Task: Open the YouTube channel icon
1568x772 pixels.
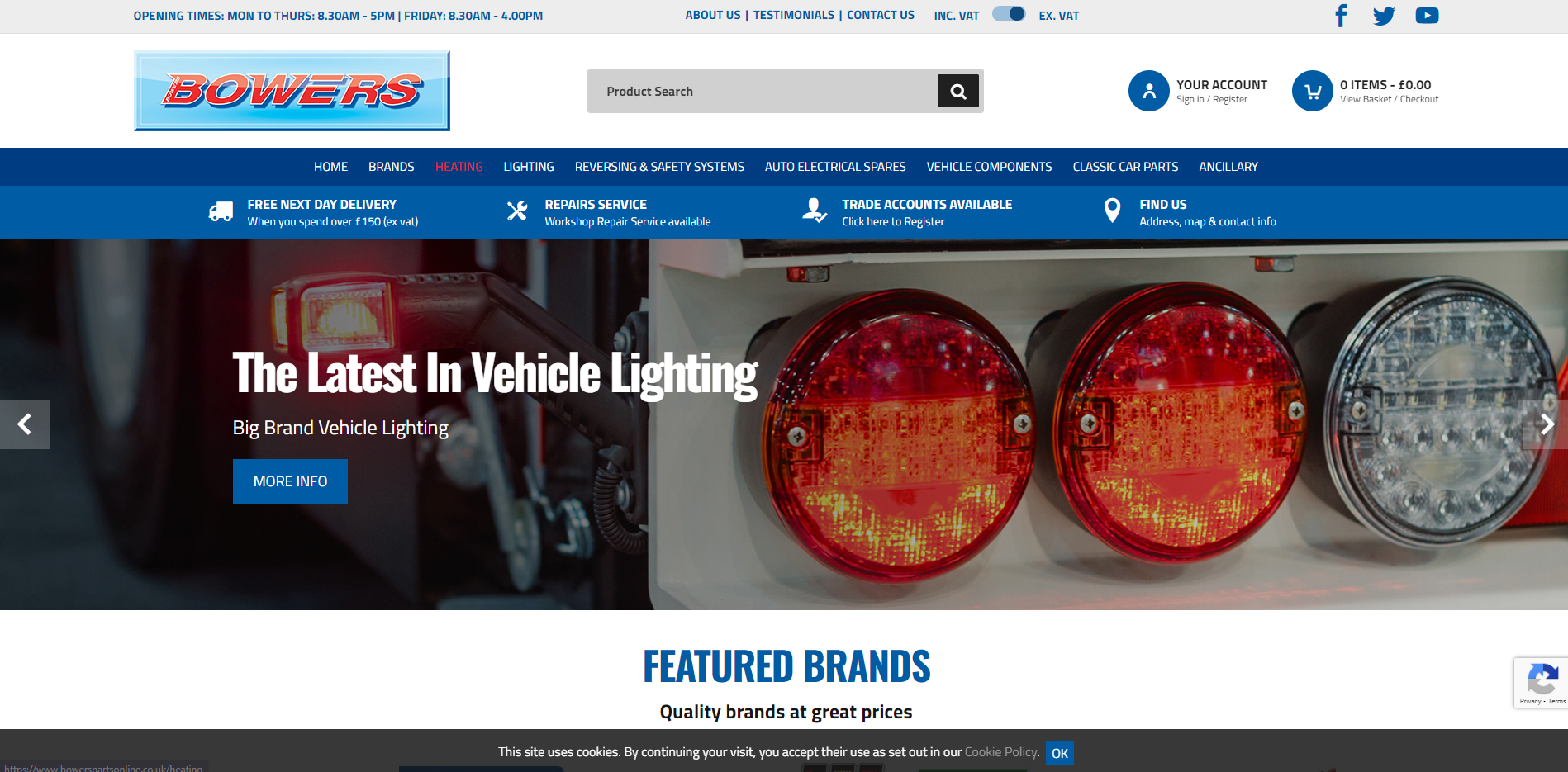Action: (1427, 16)
